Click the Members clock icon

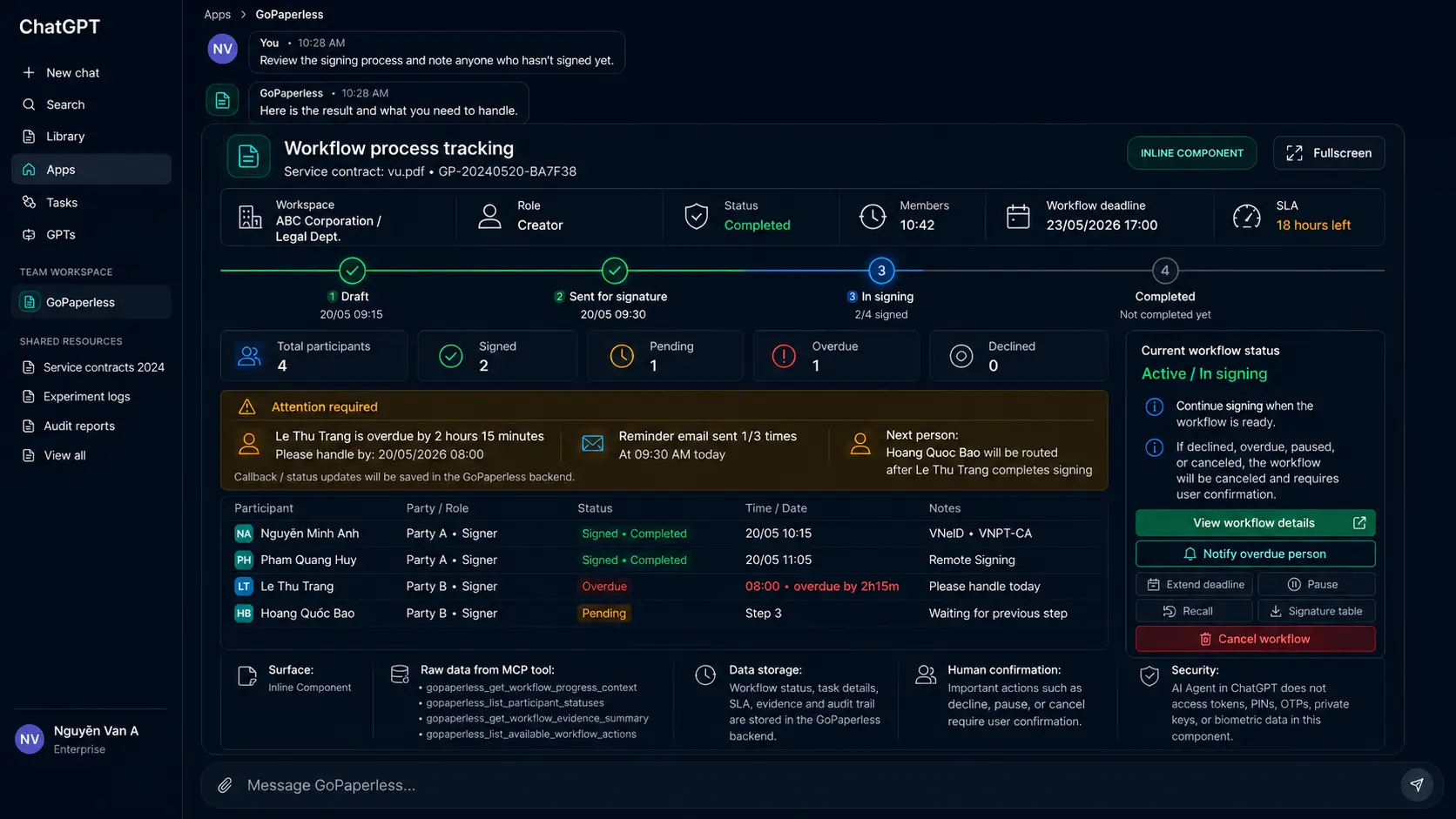[873, 217]
